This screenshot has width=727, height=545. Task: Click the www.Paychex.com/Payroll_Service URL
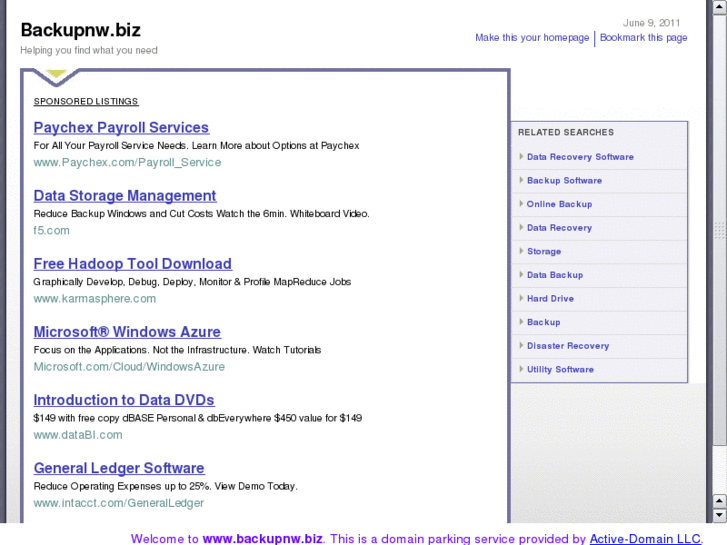coord(127,162)
